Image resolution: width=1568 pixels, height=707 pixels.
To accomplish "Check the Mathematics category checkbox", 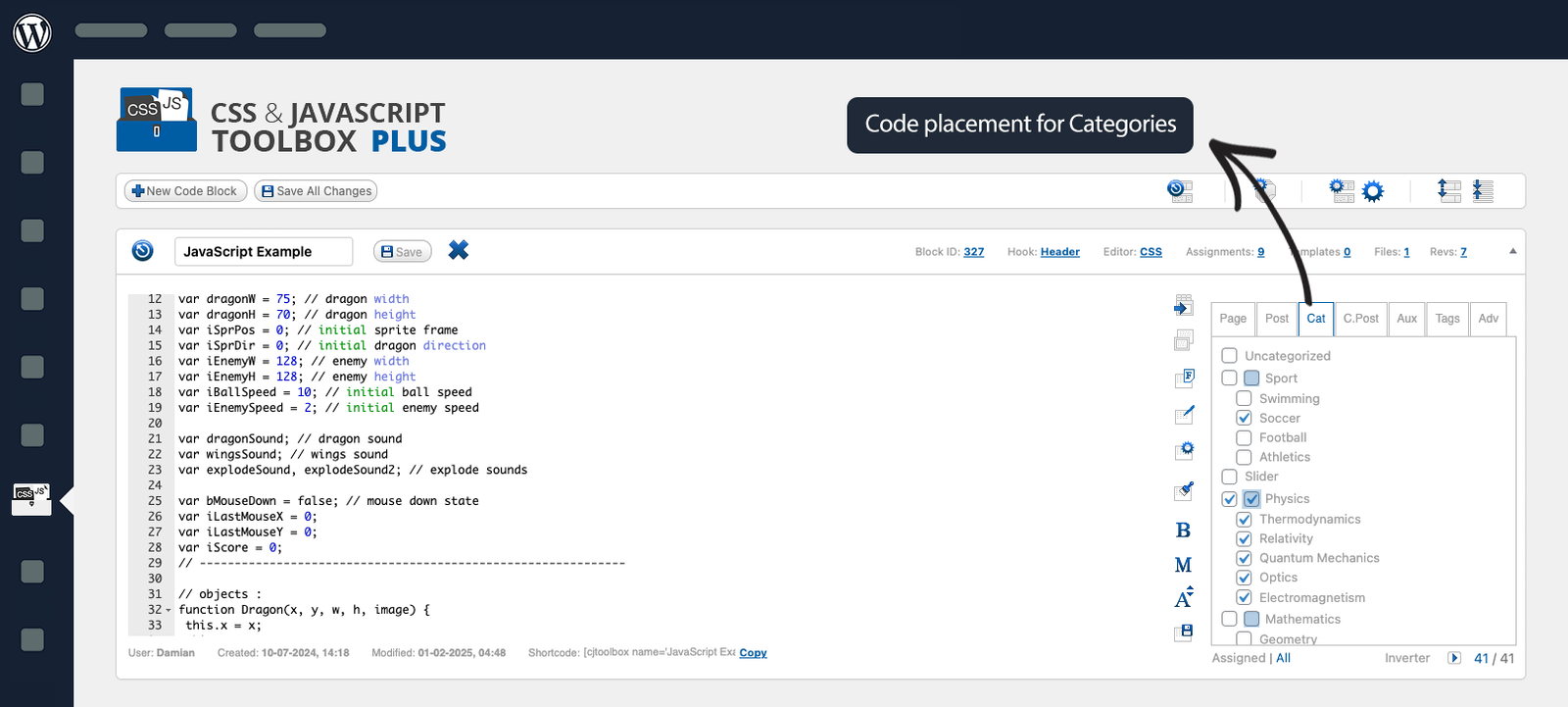I will (1229, 619).
